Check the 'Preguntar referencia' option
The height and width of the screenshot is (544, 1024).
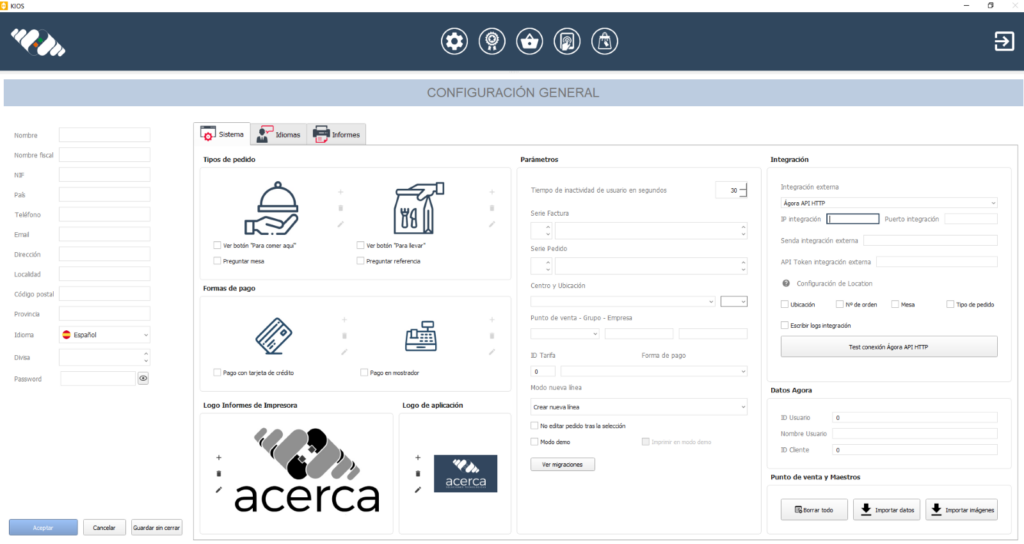point(360,261)
